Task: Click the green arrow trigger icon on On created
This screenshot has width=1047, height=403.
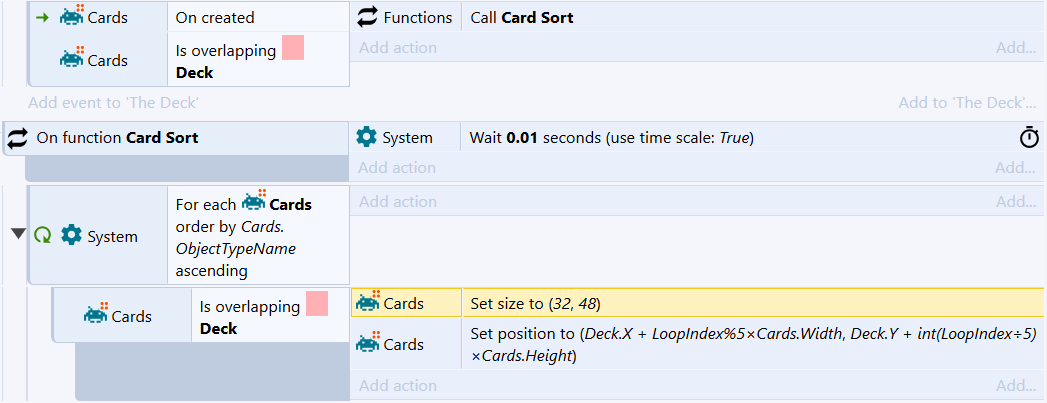Action: (43, 17)
